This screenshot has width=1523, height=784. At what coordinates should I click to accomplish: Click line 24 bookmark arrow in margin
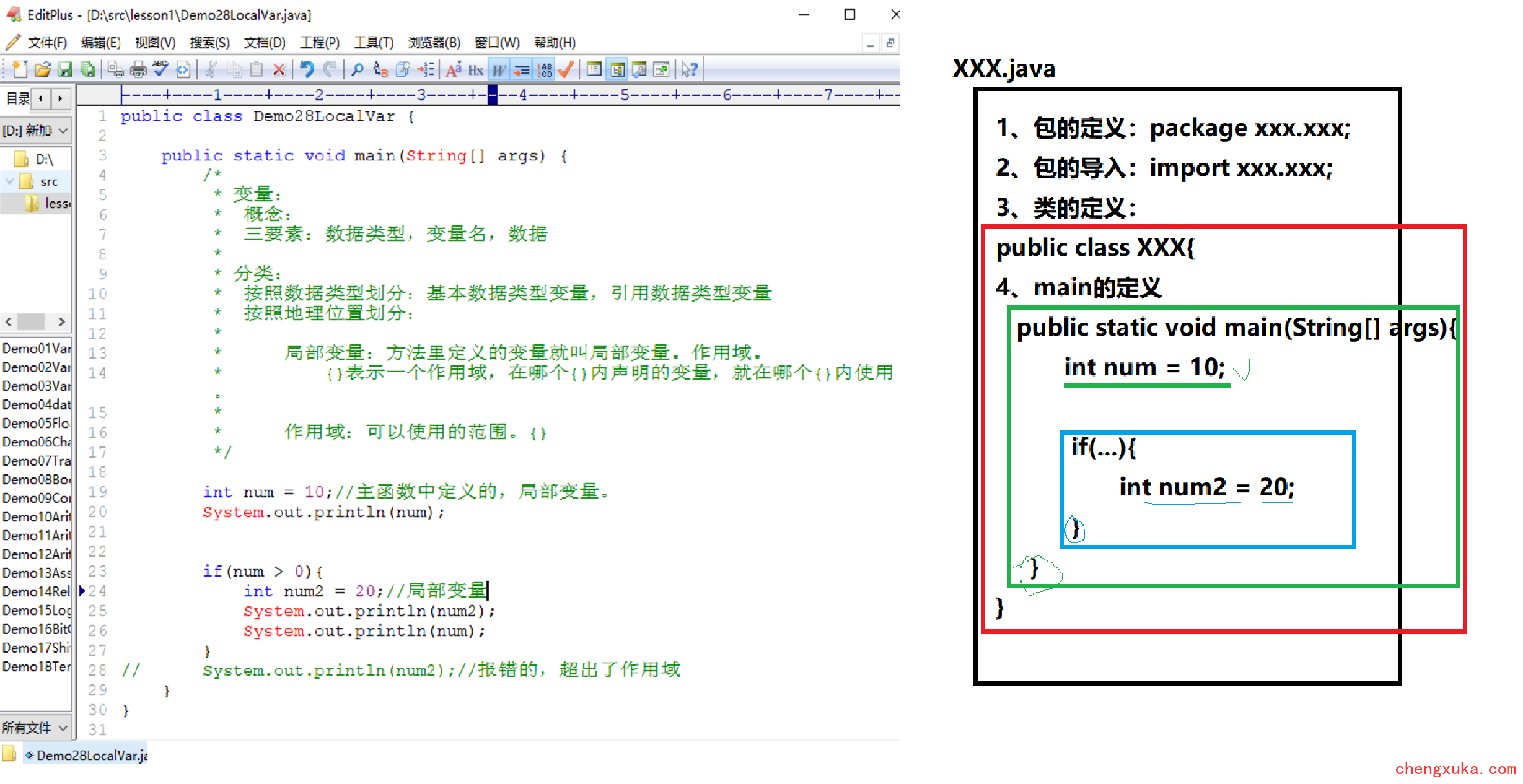tap(82, 591)
